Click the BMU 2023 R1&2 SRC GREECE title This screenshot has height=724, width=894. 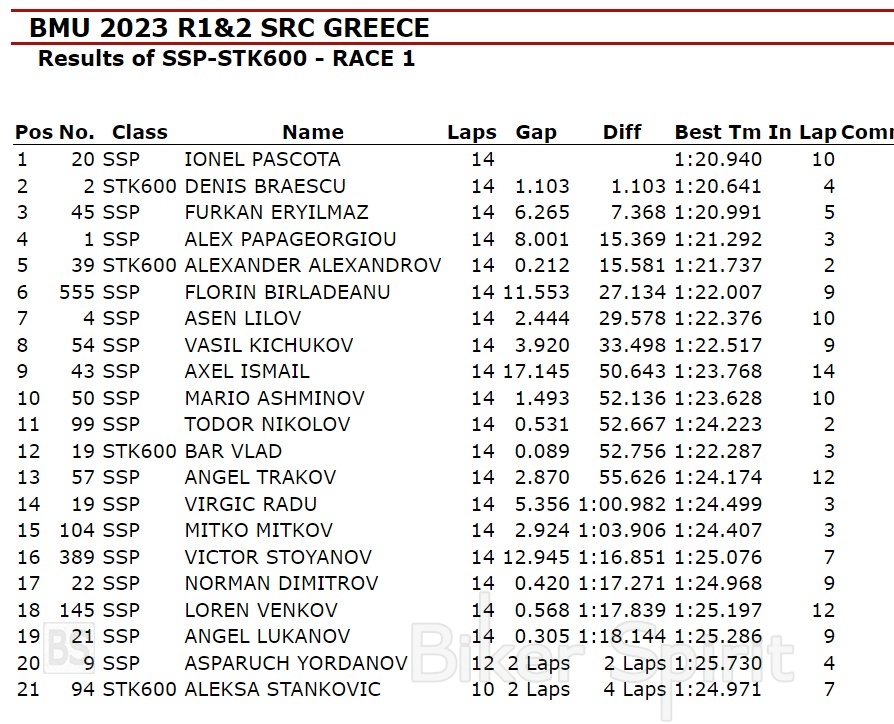(x=230, y=28)
